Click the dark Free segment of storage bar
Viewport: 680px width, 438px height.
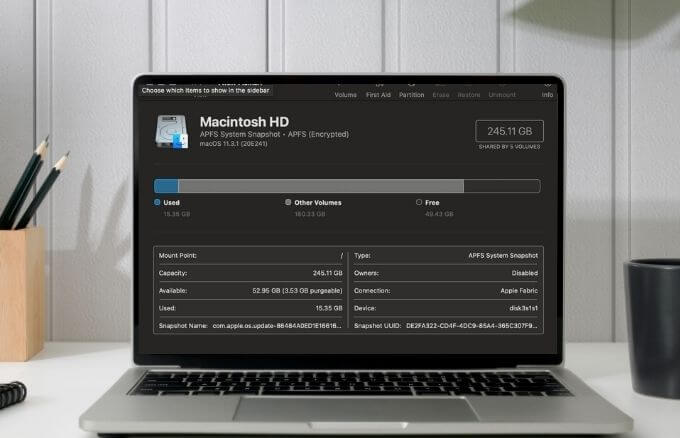502,186
